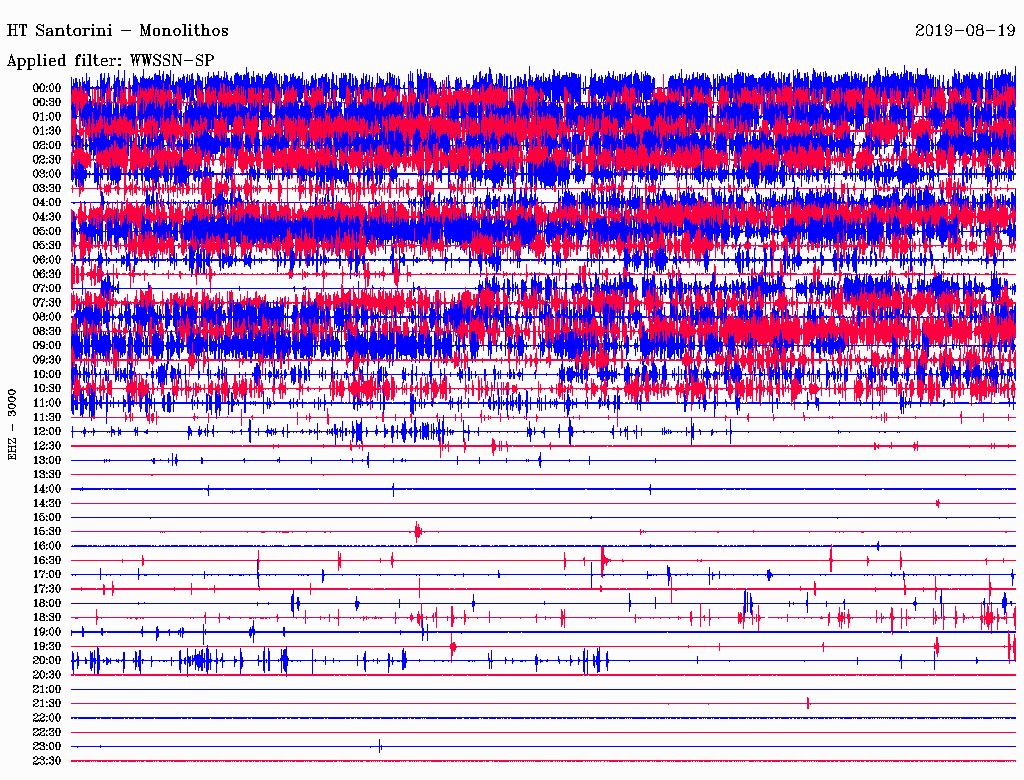Select the 13:30 time label
The image size is (1024, 780).
tap(47, 475)
